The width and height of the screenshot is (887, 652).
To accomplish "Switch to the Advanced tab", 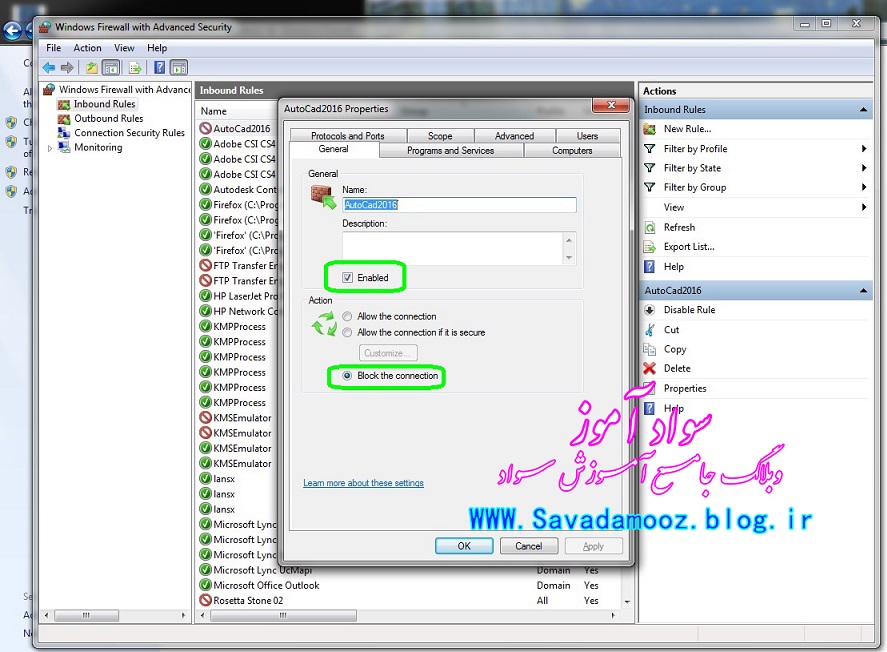I will click(515, 136).
